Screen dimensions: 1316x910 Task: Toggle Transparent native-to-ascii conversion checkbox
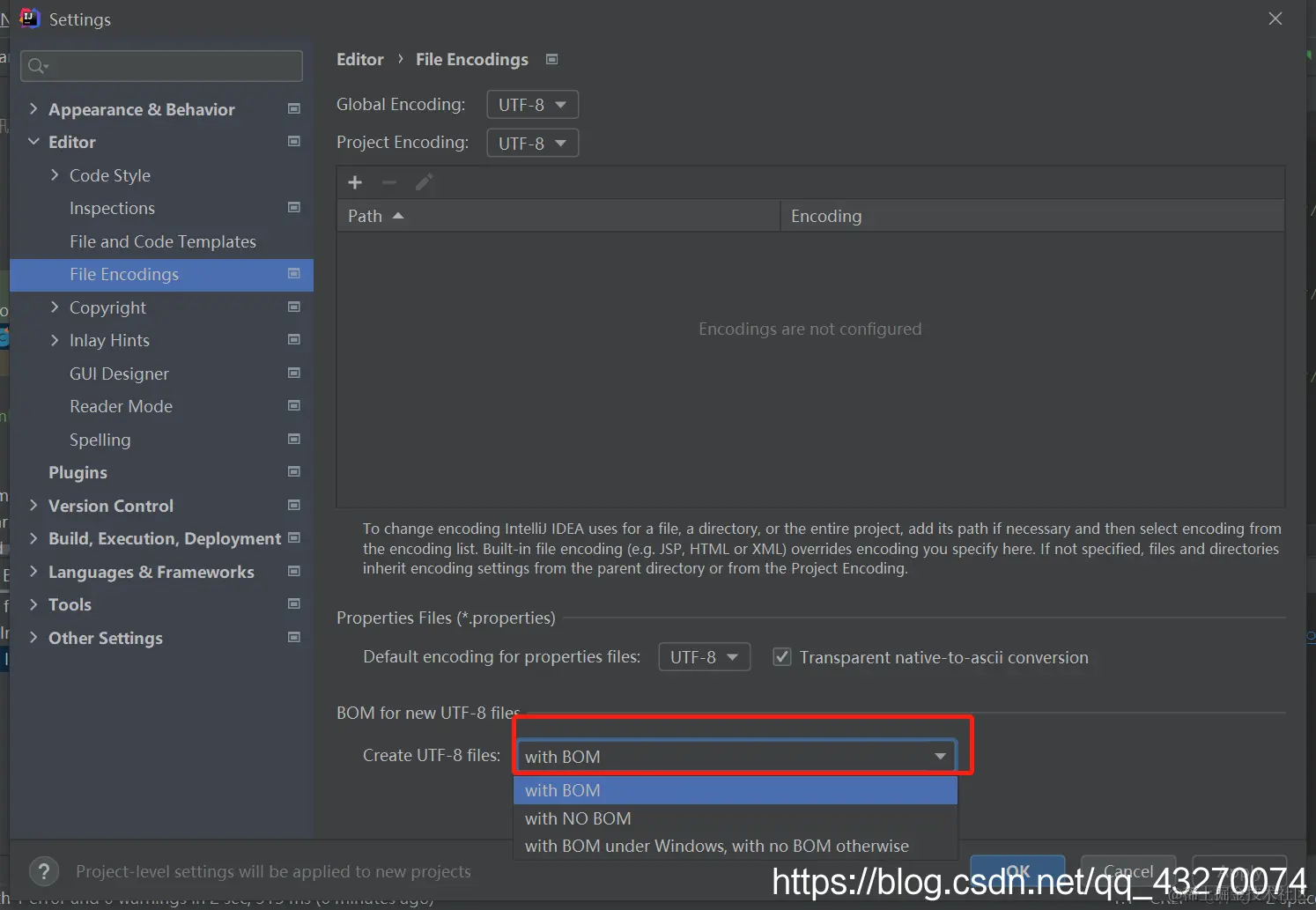click(781, 657)
